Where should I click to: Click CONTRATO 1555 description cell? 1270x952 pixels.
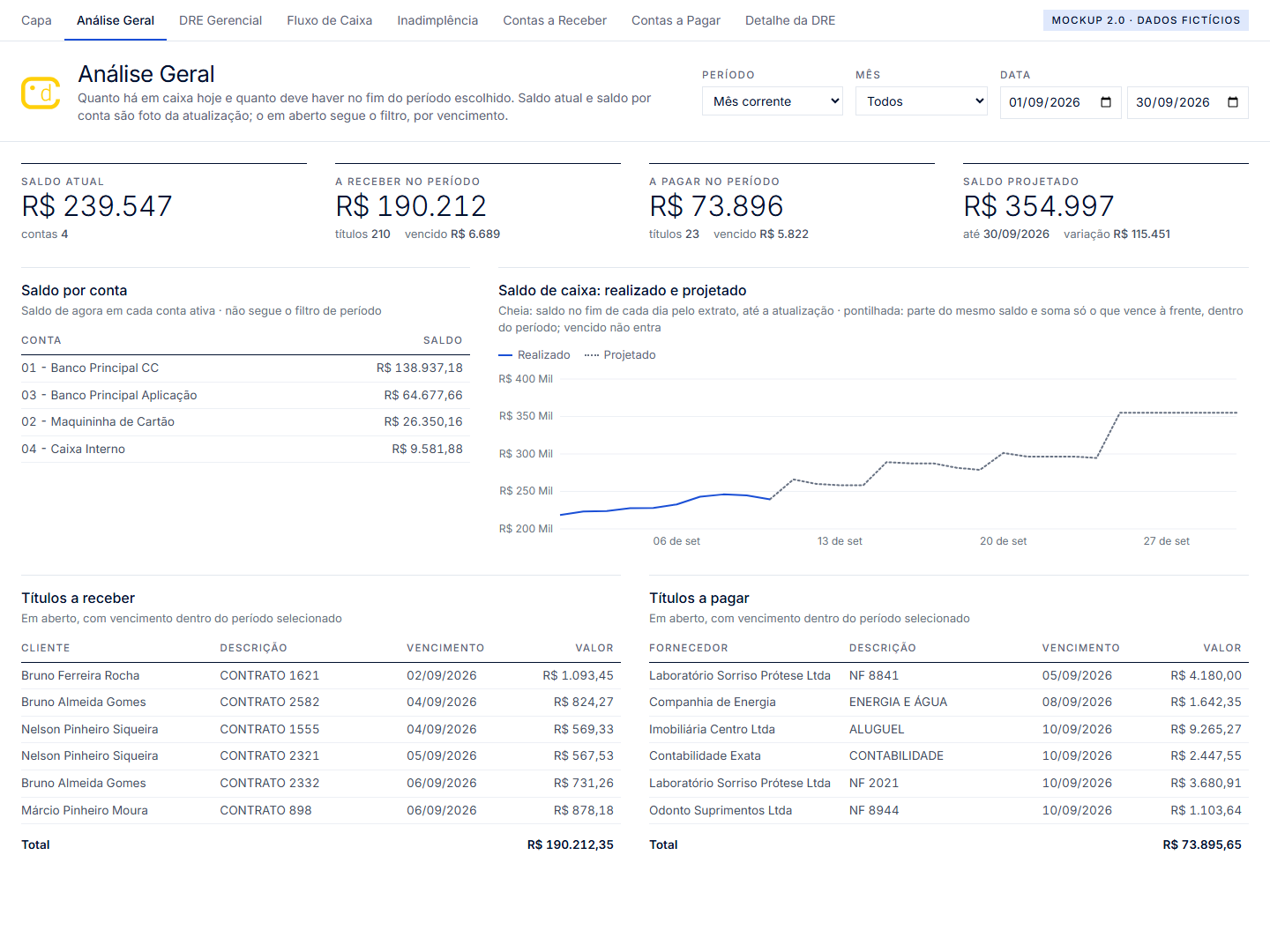pyautogui.click(x=270, y=730)
